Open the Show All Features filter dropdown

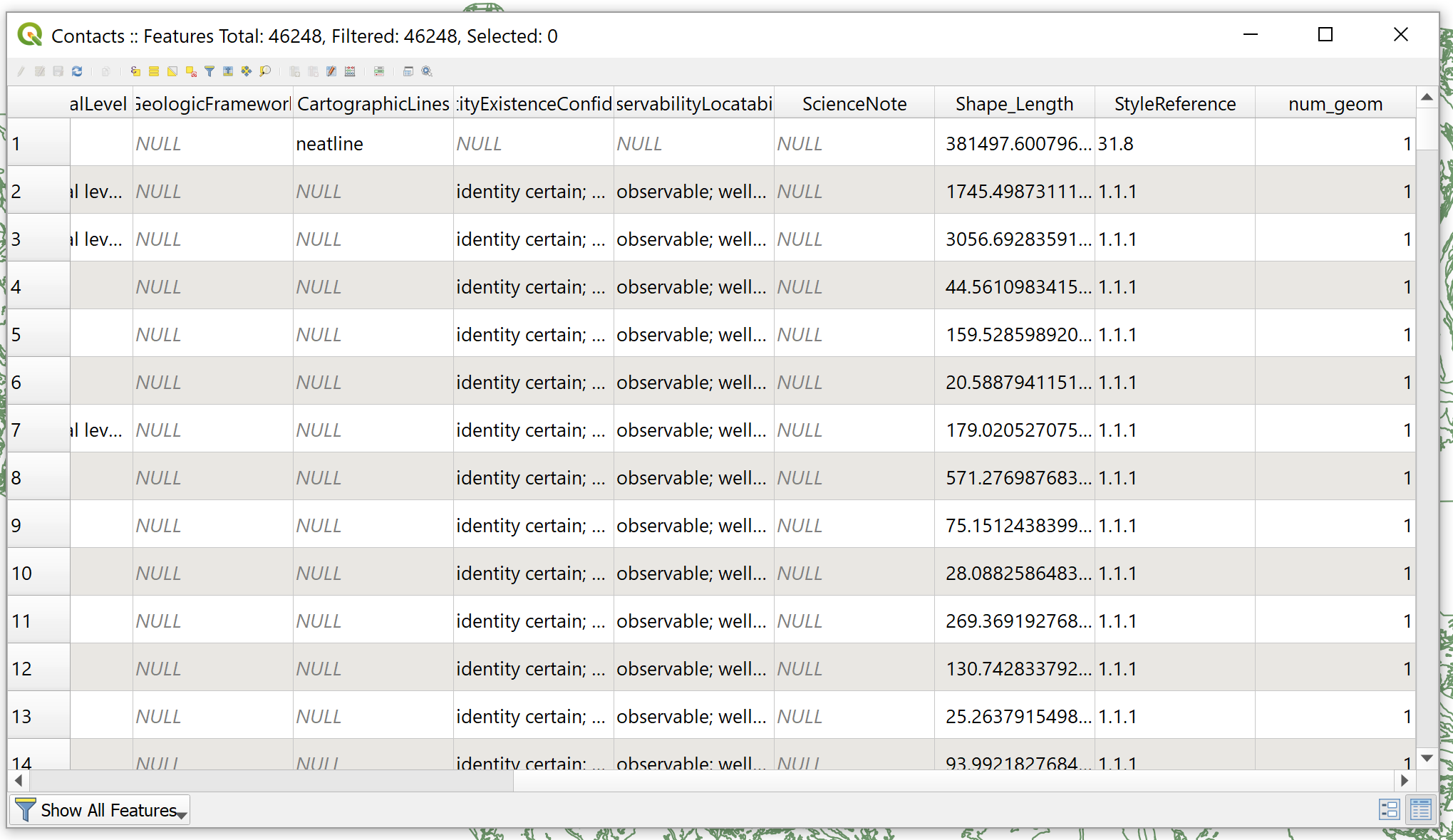coord(182,814)
